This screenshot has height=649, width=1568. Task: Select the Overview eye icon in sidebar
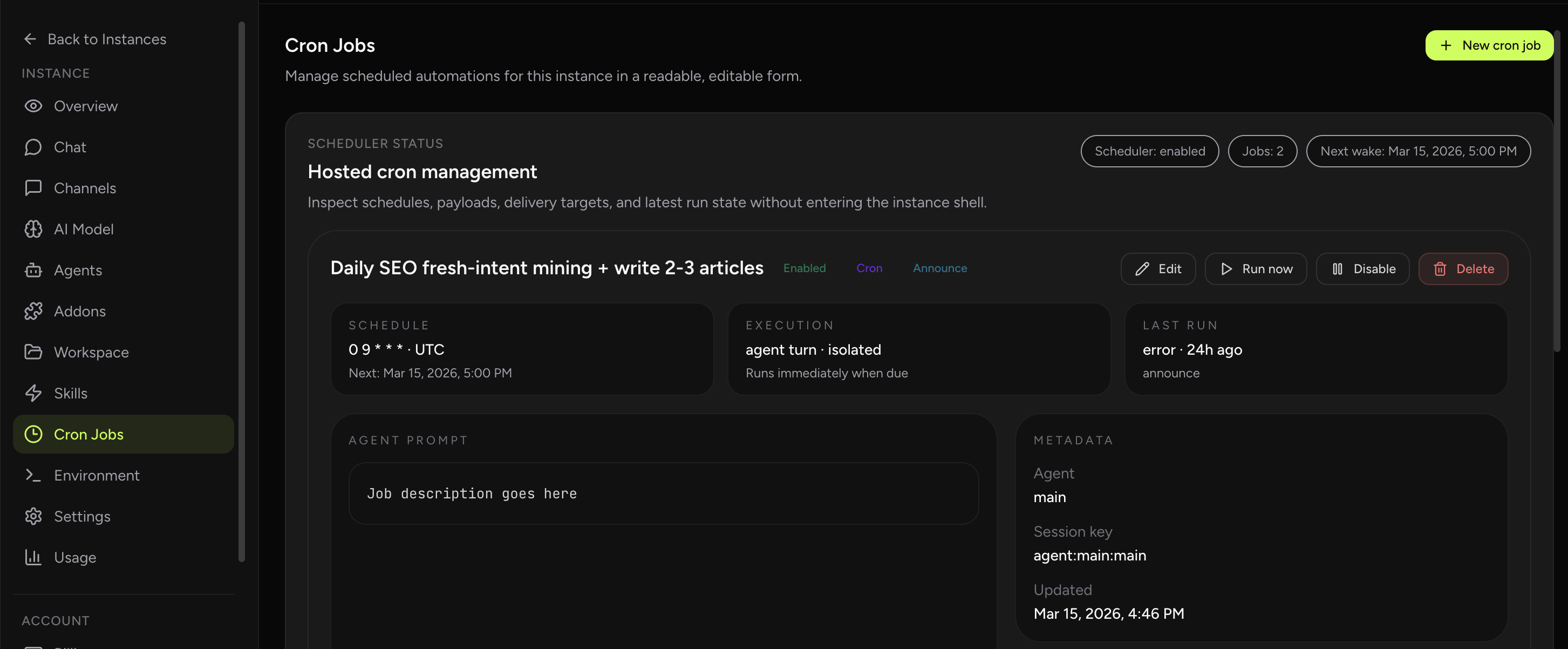pyautogui.click(x=33, y=106)
